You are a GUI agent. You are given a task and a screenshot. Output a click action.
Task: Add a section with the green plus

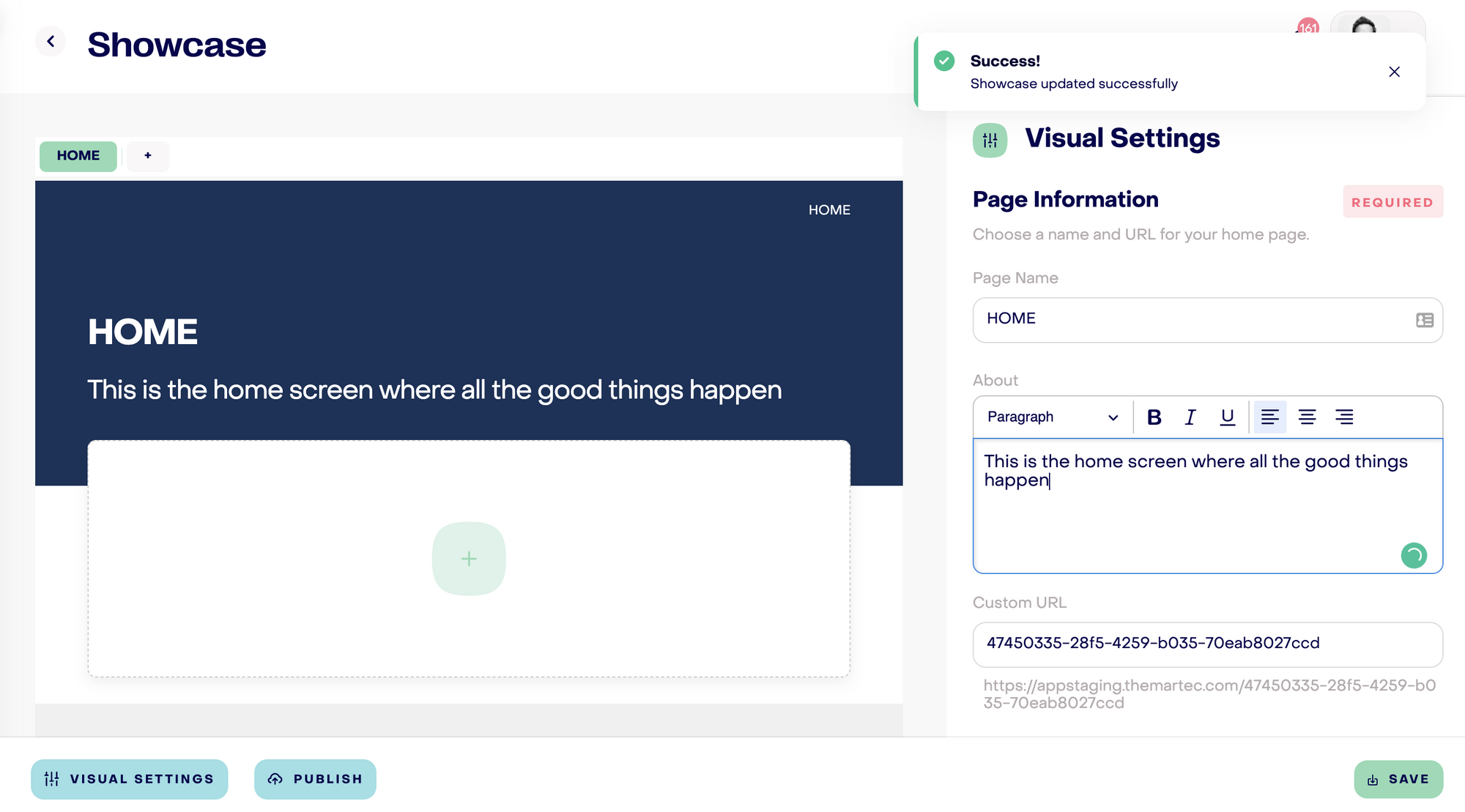[x=469, y=559]
